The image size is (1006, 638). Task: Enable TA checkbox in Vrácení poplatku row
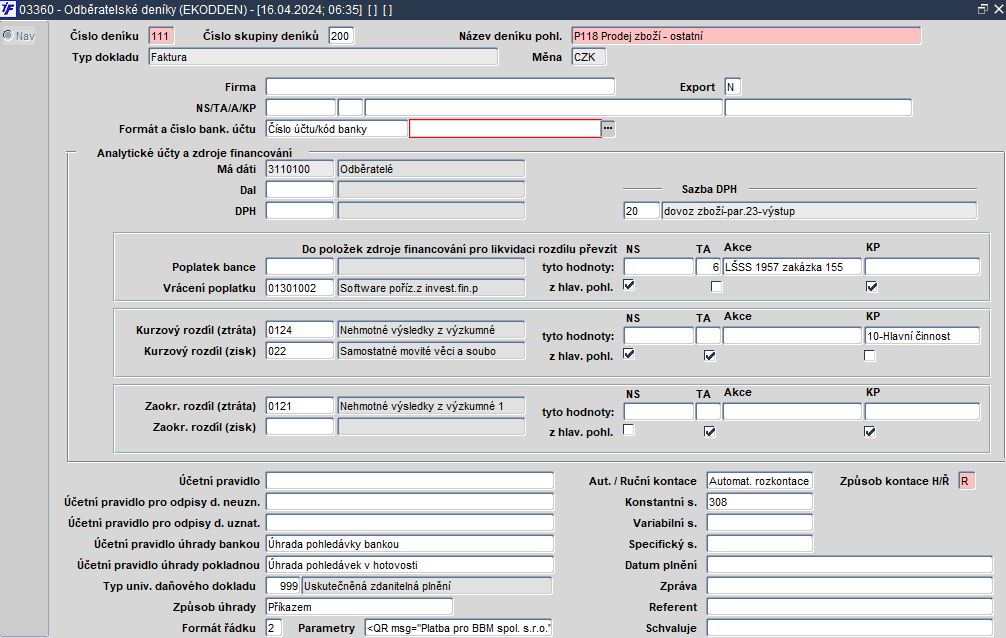pos(716,287)
